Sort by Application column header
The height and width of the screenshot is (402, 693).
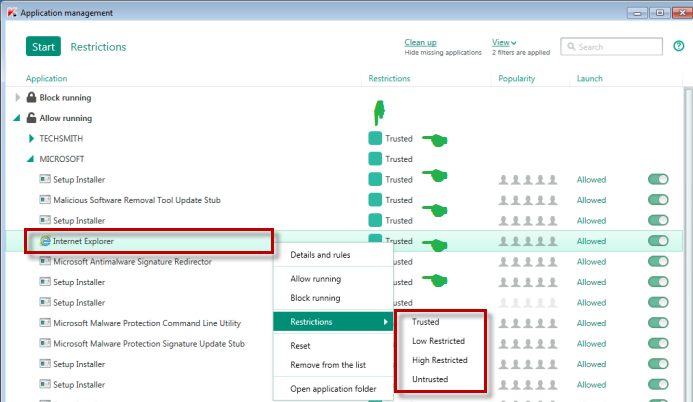(46, 79)
